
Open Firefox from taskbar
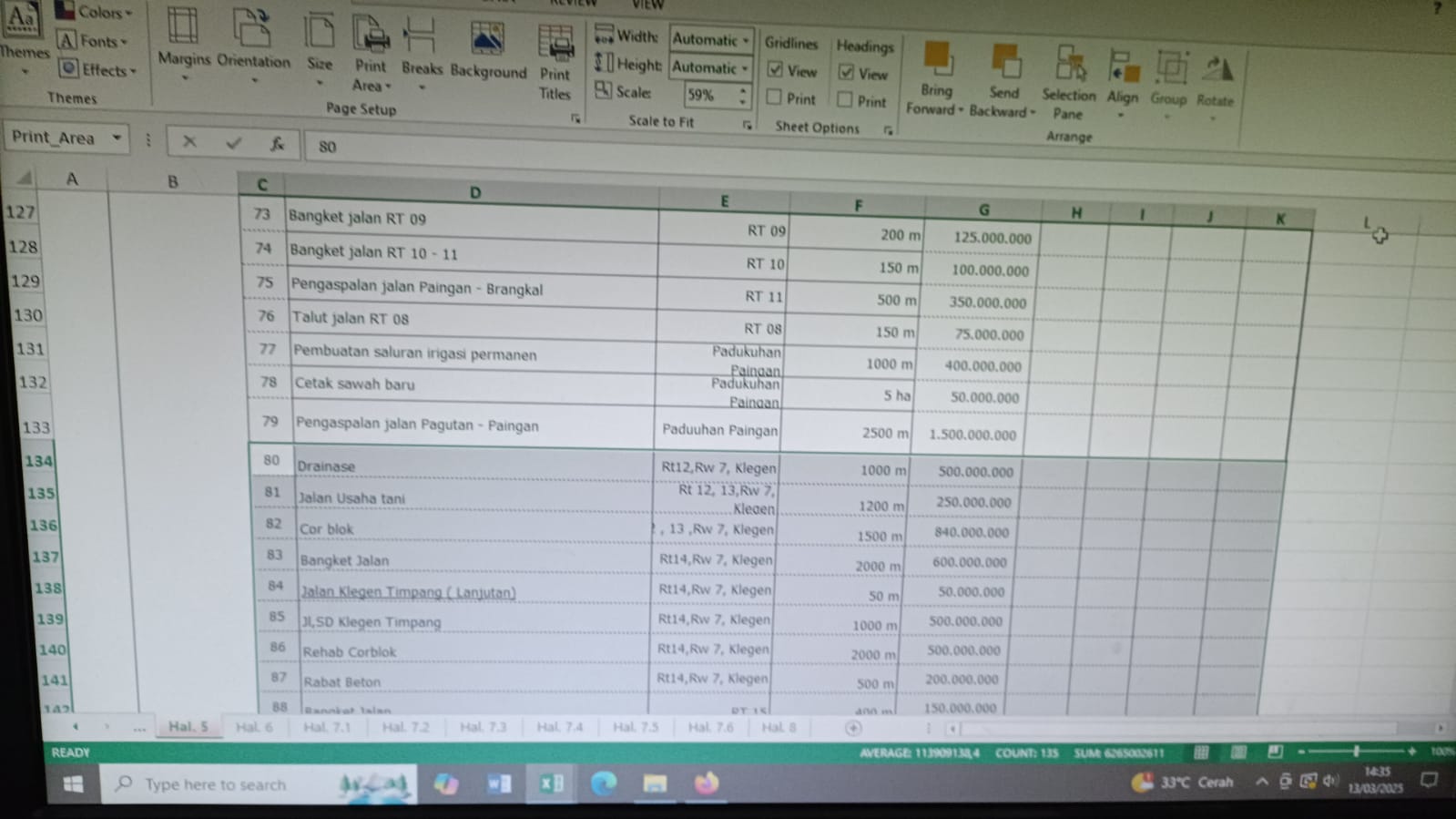[x=707, y=783]
